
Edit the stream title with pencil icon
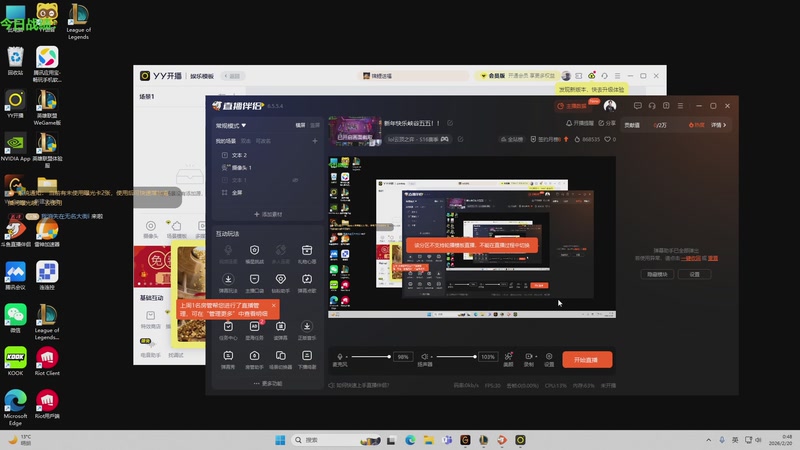tap(450, 123)
